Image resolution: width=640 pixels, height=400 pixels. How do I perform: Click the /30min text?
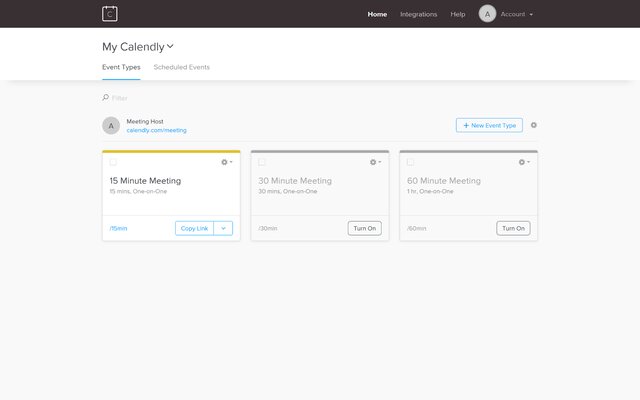tap(268, 229)
